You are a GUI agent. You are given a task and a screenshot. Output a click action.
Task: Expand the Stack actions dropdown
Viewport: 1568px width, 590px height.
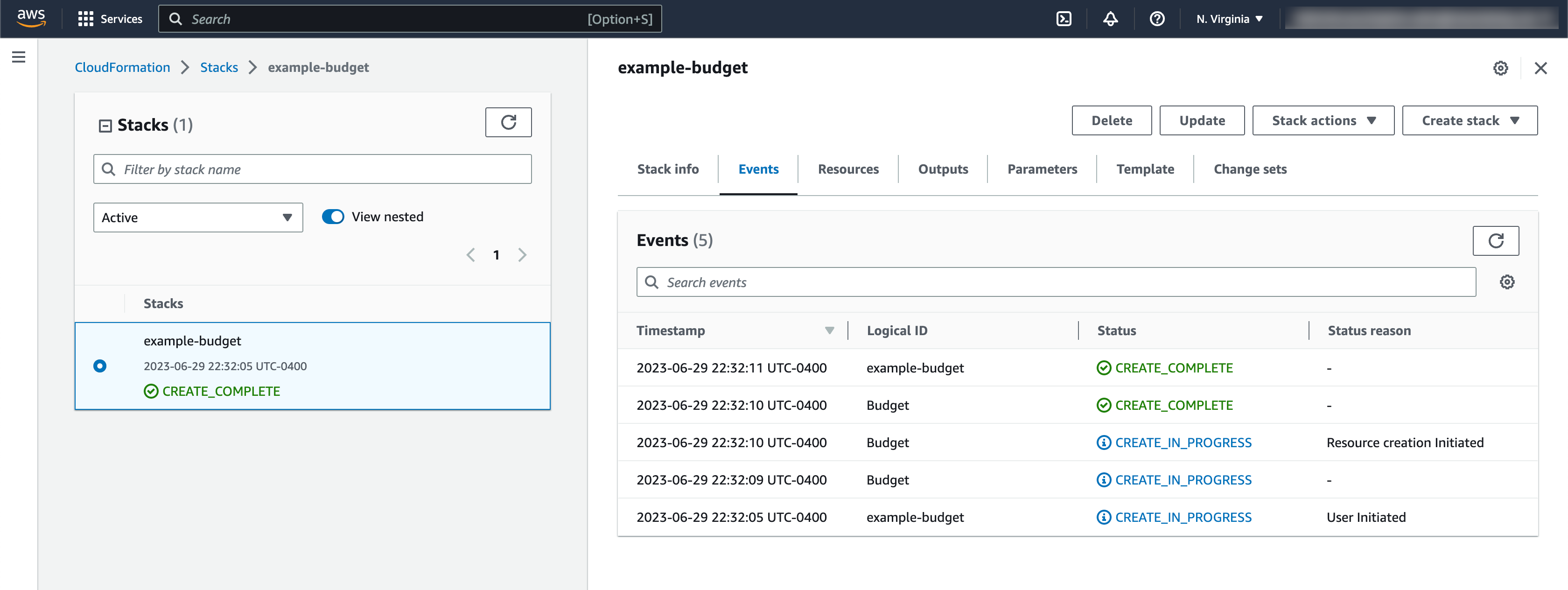1323,120
